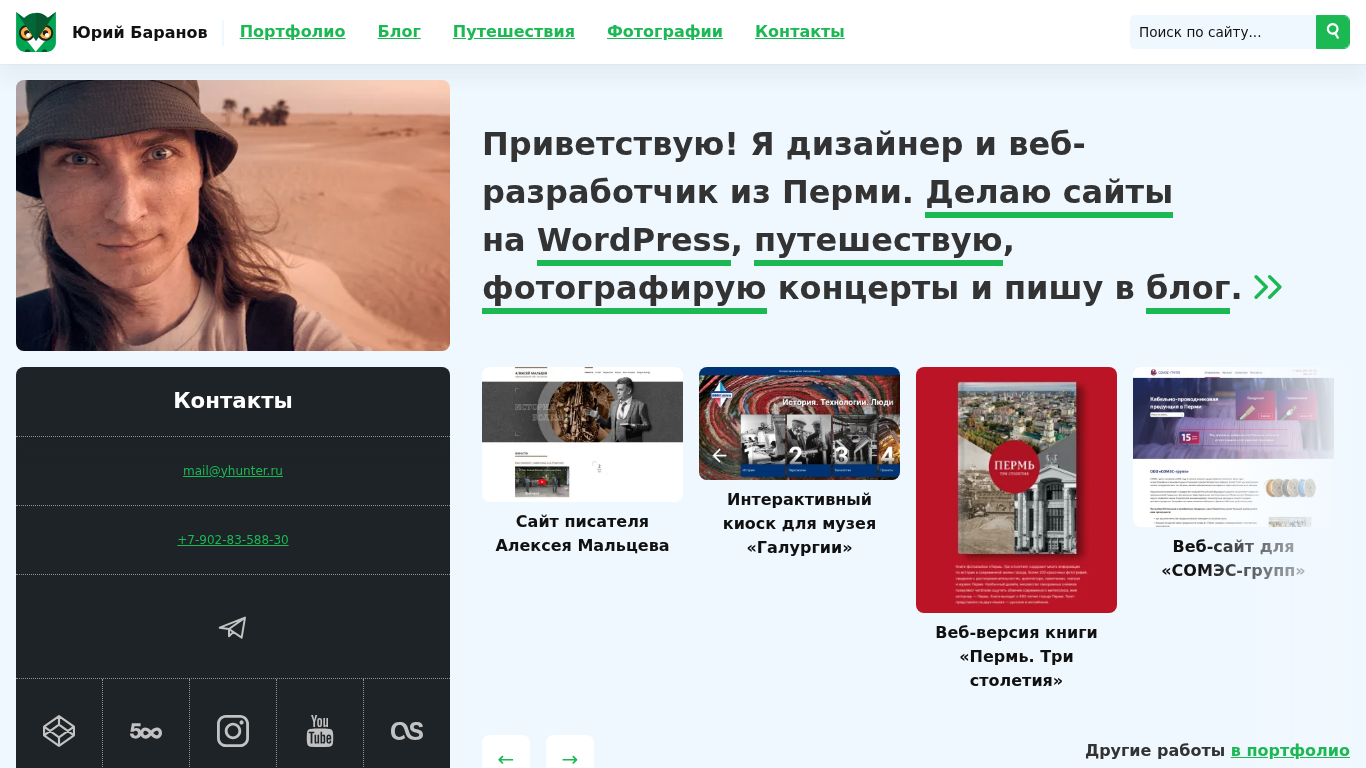
Task: Click the green double-chevron after the headline
Action: [x=1268, y=288]
